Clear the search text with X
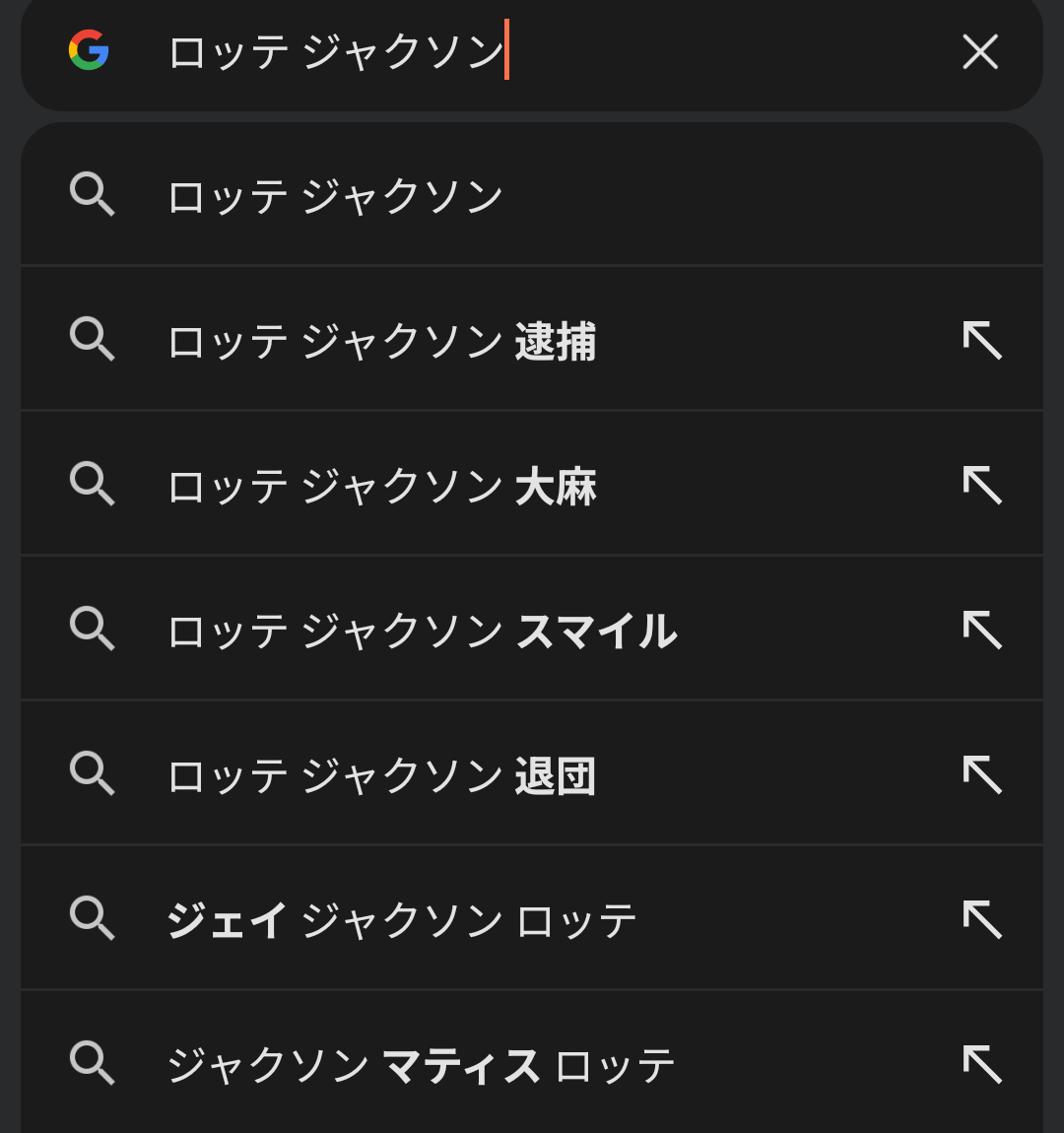The width and height of the screenshot is (1064, 1133). click(980, 51)
